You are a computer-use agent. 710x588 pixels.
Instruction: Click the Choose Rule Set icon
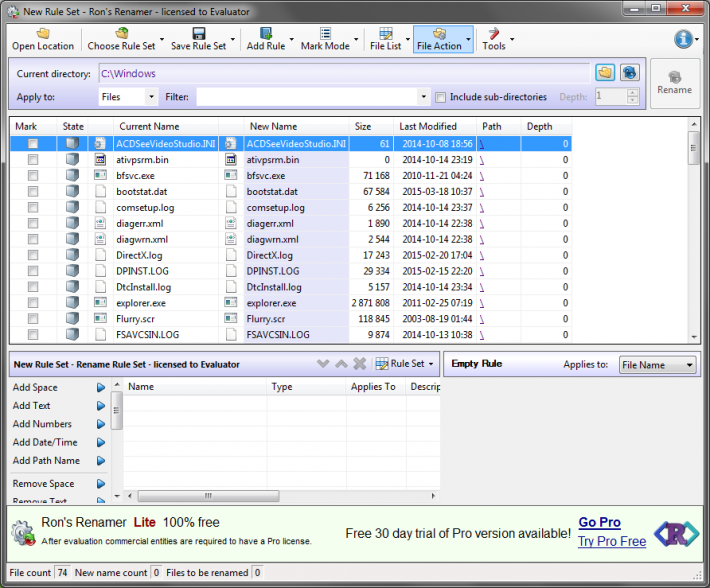122,33
